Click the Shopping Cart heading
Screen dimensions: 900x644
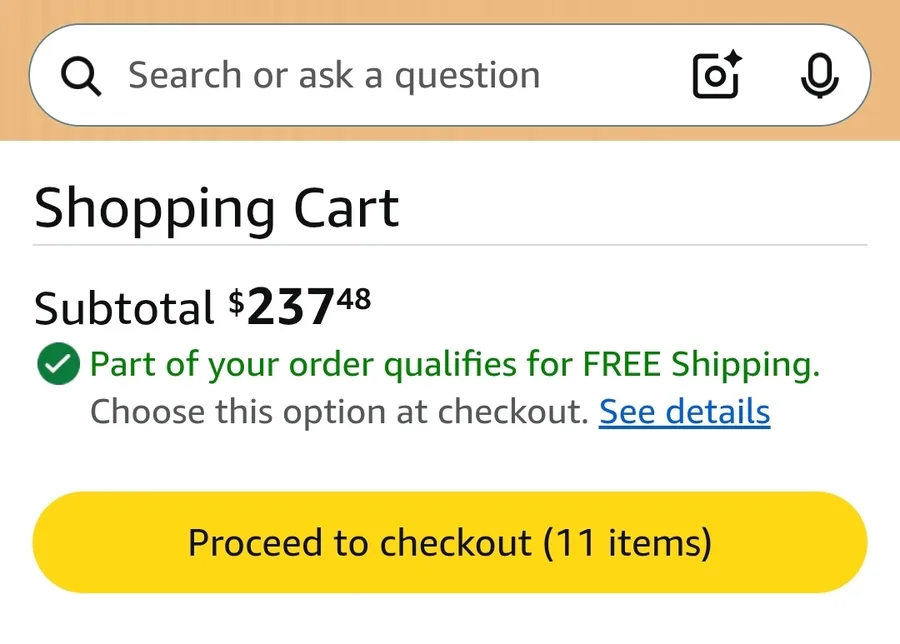point(217,208)
